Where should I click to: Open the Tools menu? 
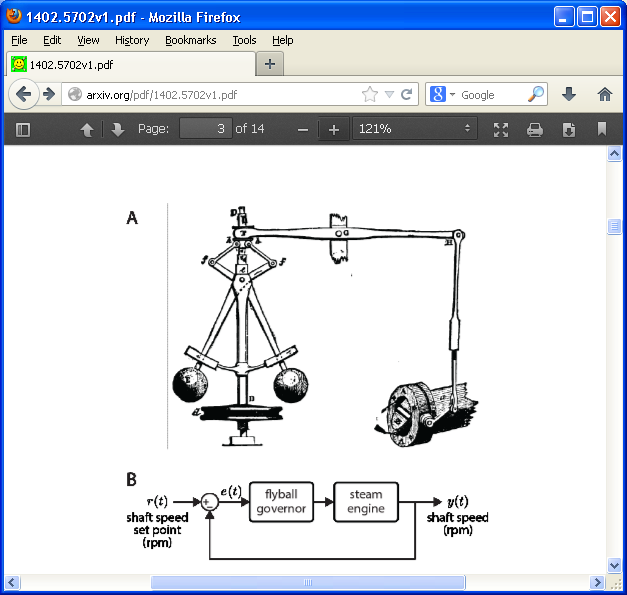[244, 40]
